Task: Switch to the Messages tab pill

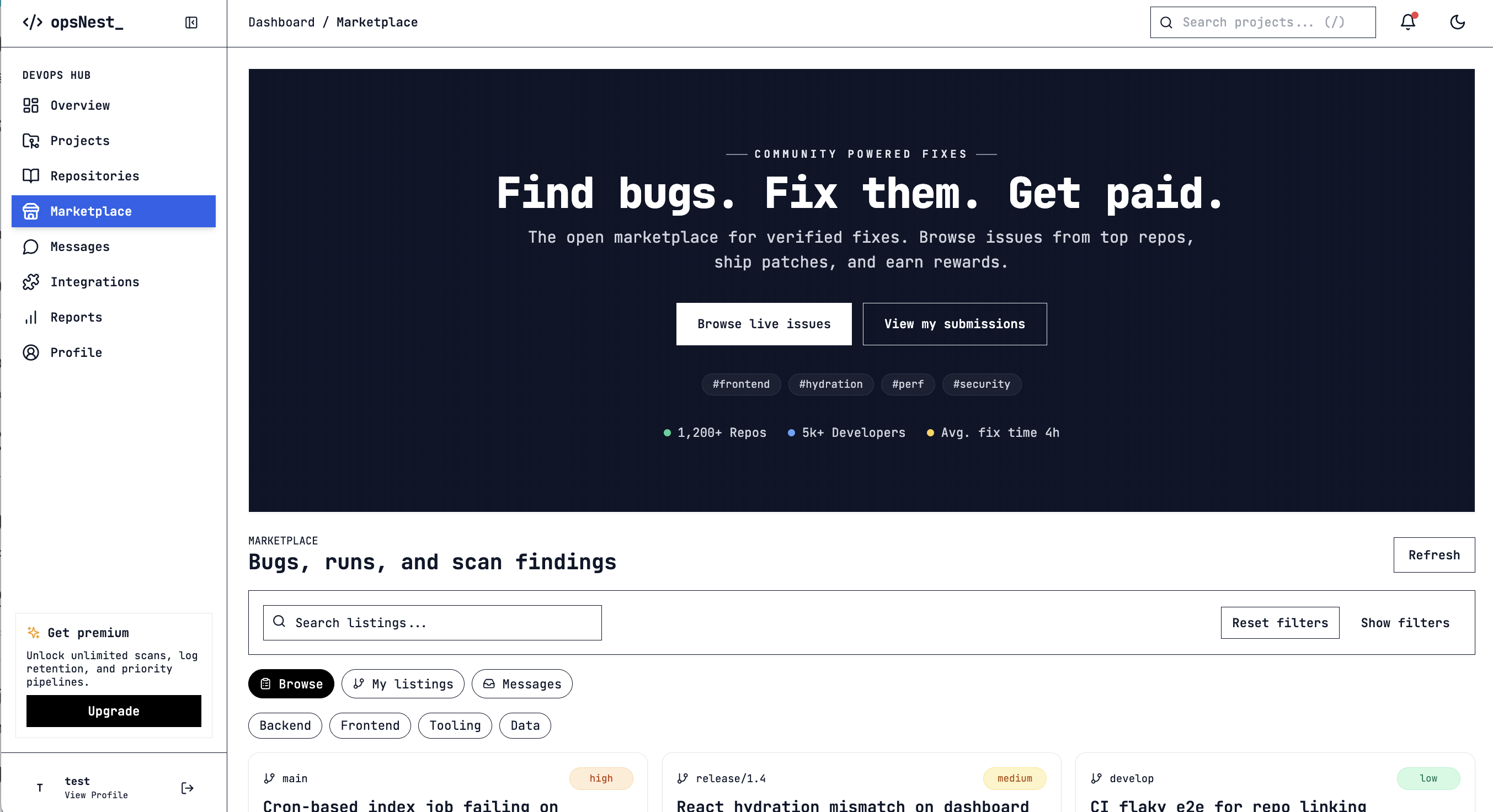Action: coord(521,684)
